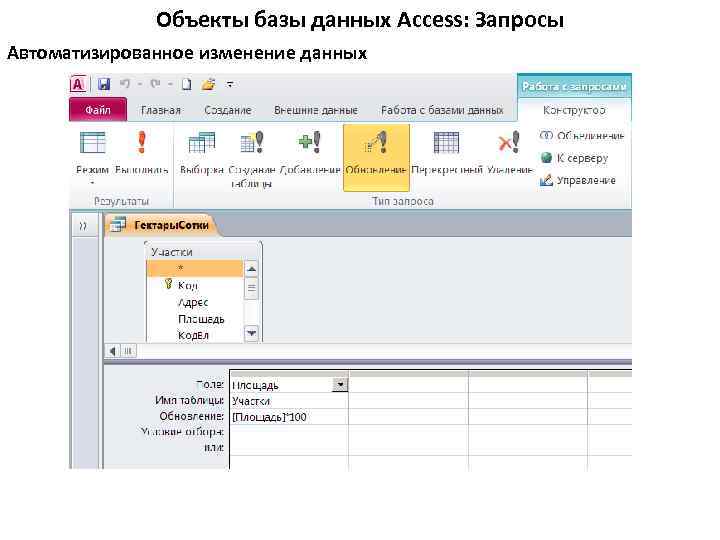Image resolution: width=720 pixels, height=540 pixels.
Task: Switch to the Главная ribbon tab
Action: pyautogui.click(x=161, y=110)
